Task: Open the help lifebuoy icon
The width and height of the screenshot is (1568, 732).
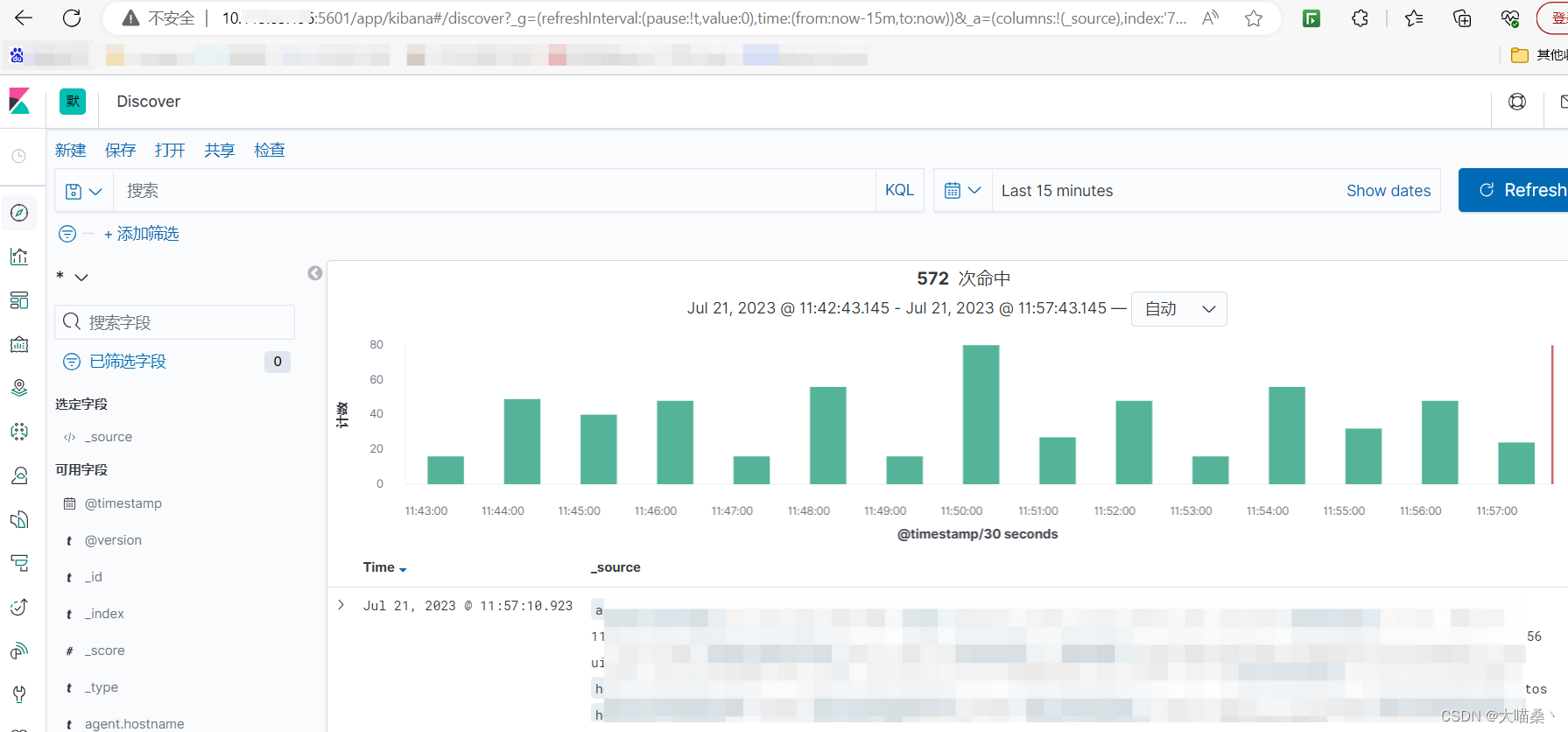Action: (1517, 102)
